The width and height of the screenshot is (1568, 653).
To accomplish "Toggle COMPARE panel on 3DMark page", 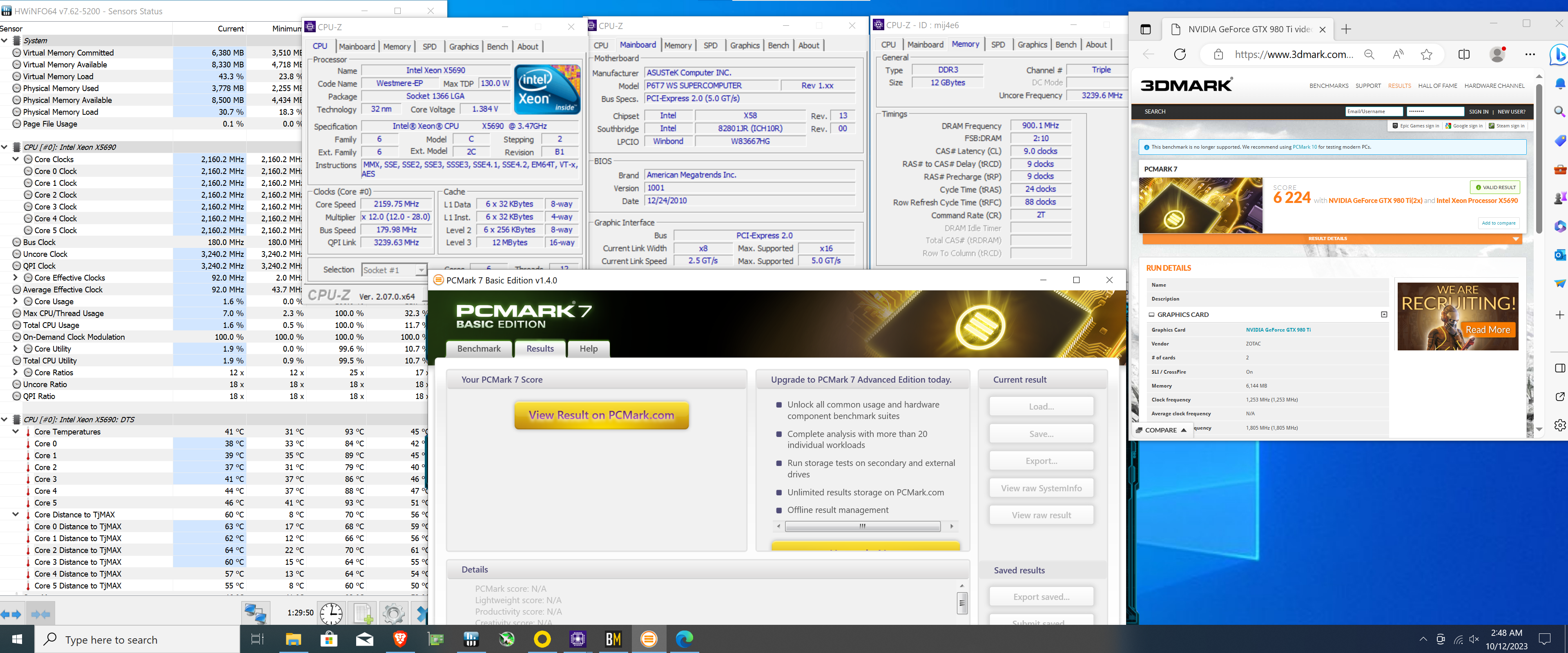I will coord(1161,430).
